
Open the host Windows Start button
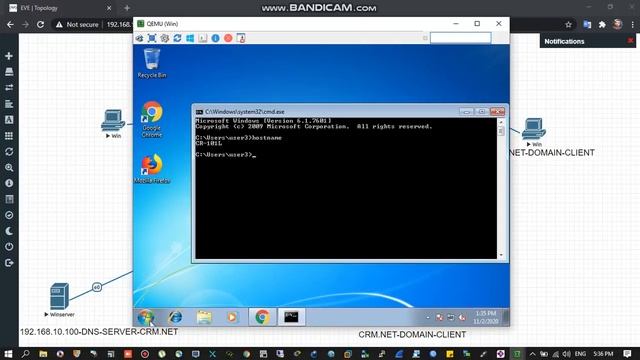point(8,353)
